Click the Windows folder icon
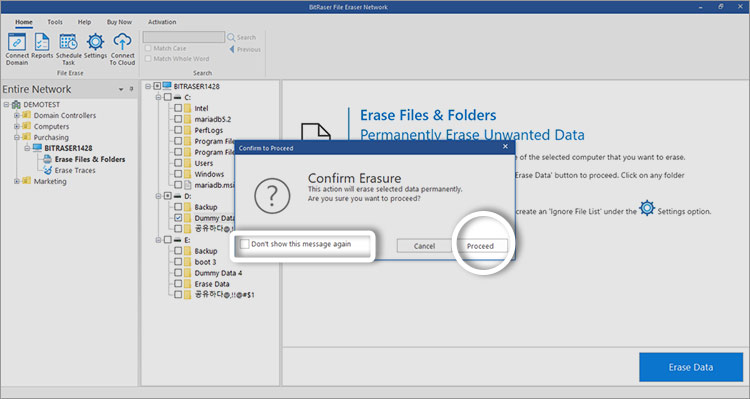 coord(188,174)
